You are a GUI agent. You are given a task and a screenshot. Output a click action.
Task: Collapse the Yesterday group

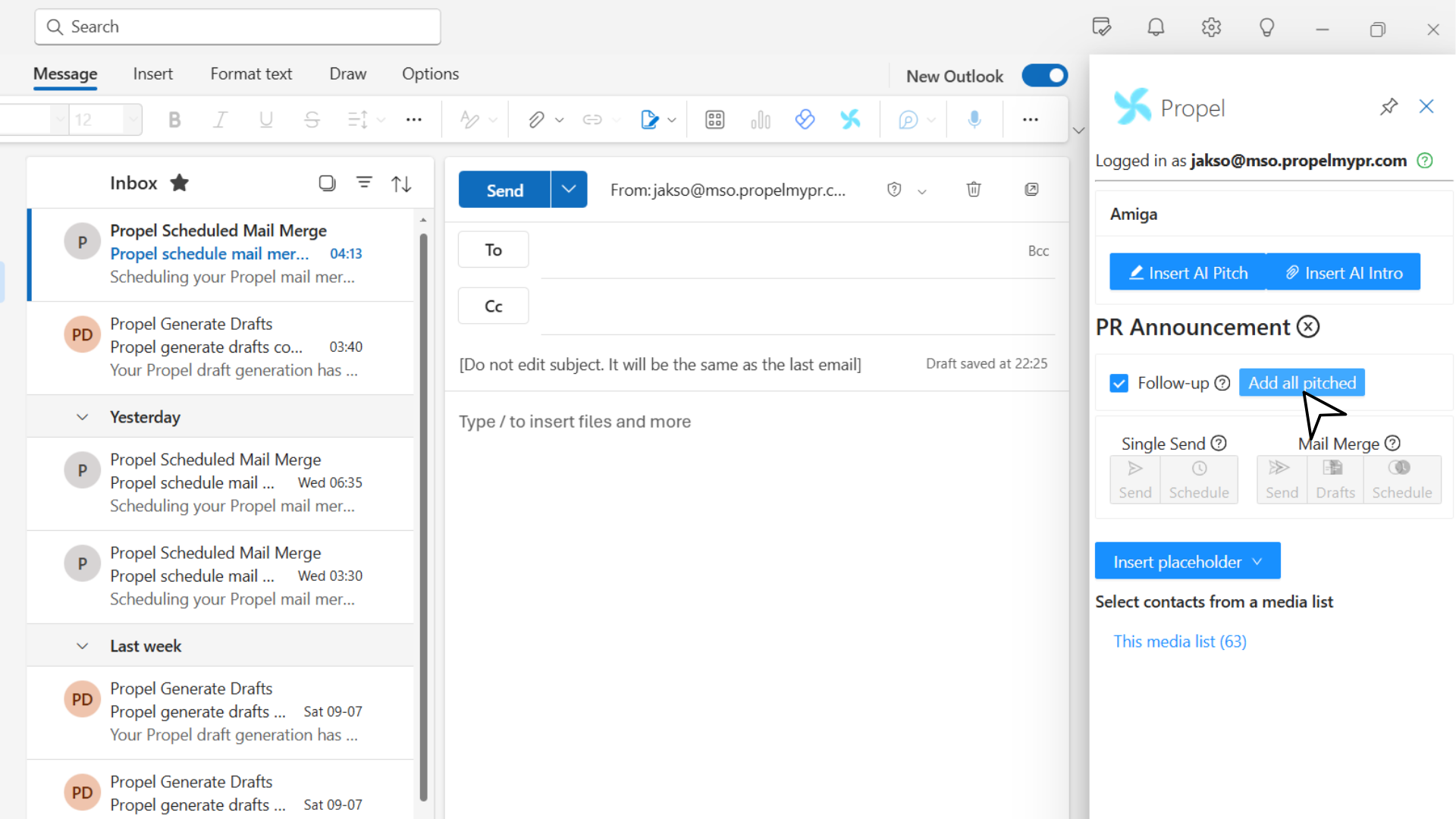(x=82, y=417)
